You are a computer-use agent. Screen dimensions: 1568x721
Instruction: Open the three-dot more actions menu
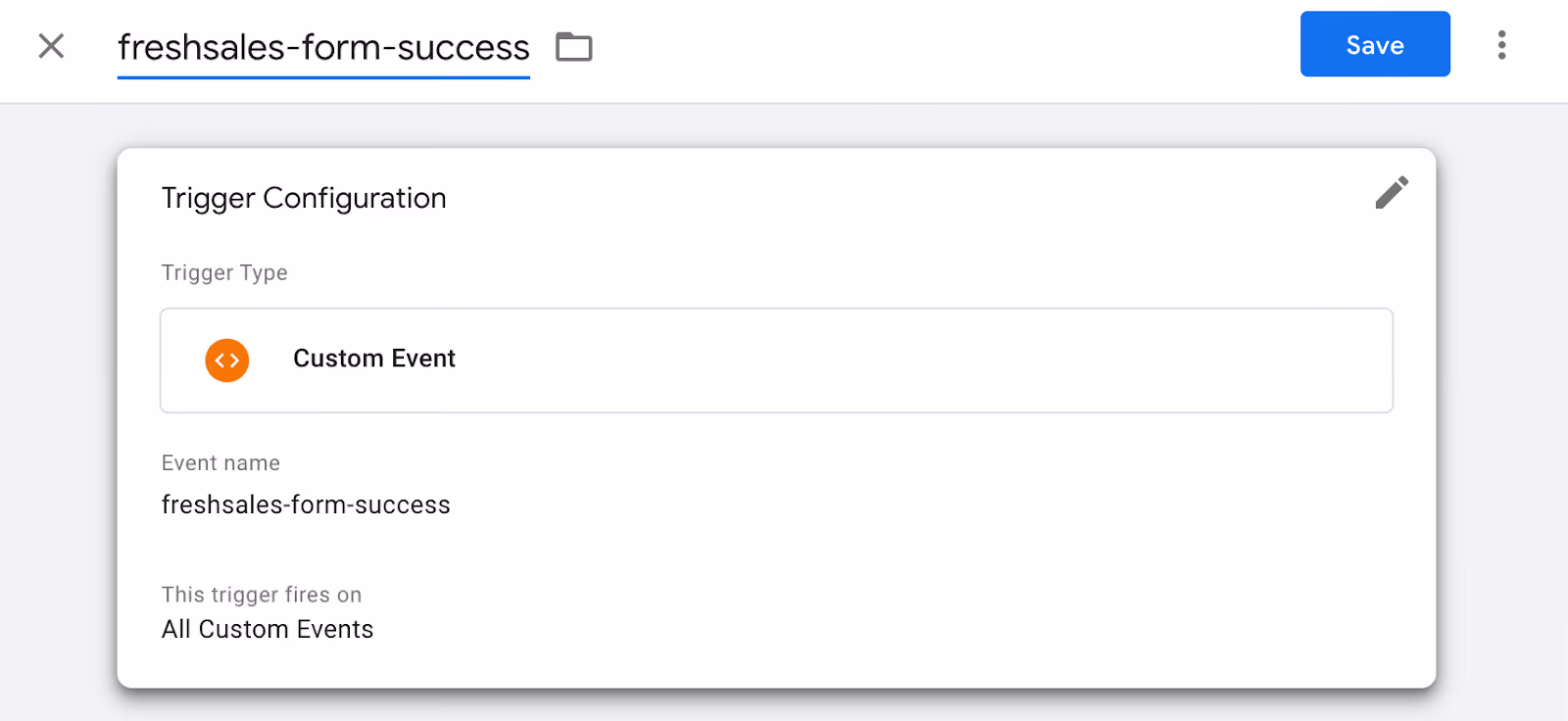pyautogui.click(x=1501, y=45)
